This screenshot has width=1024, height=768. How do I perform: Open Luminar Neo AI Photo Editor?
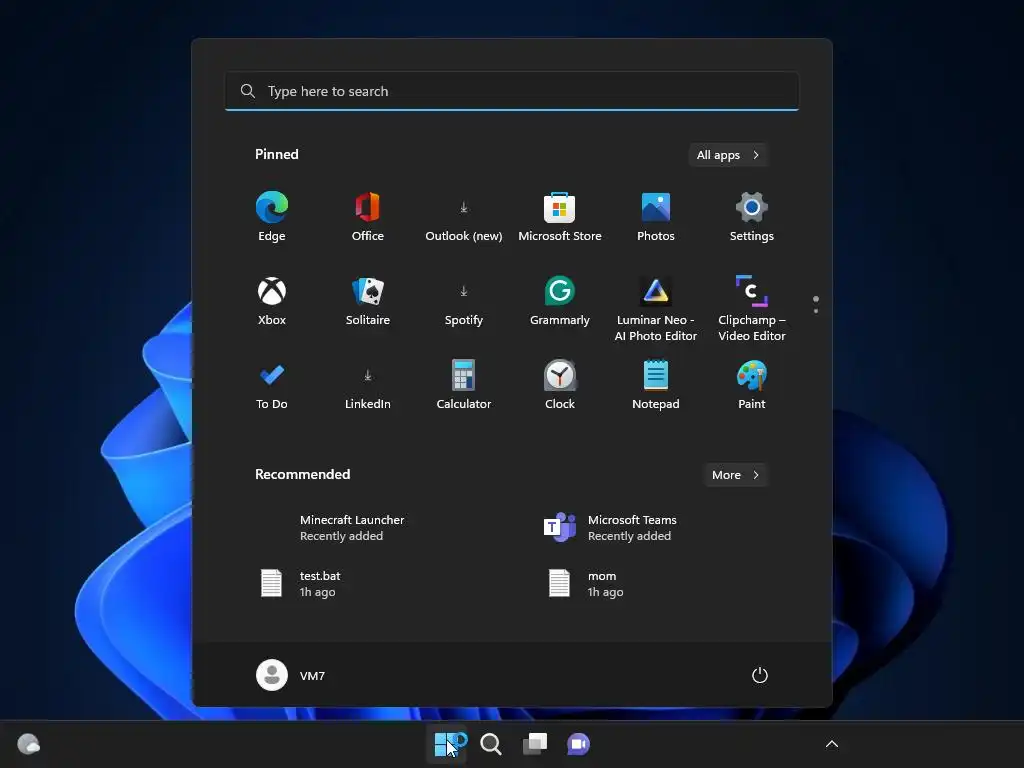(x=656, y=309)
